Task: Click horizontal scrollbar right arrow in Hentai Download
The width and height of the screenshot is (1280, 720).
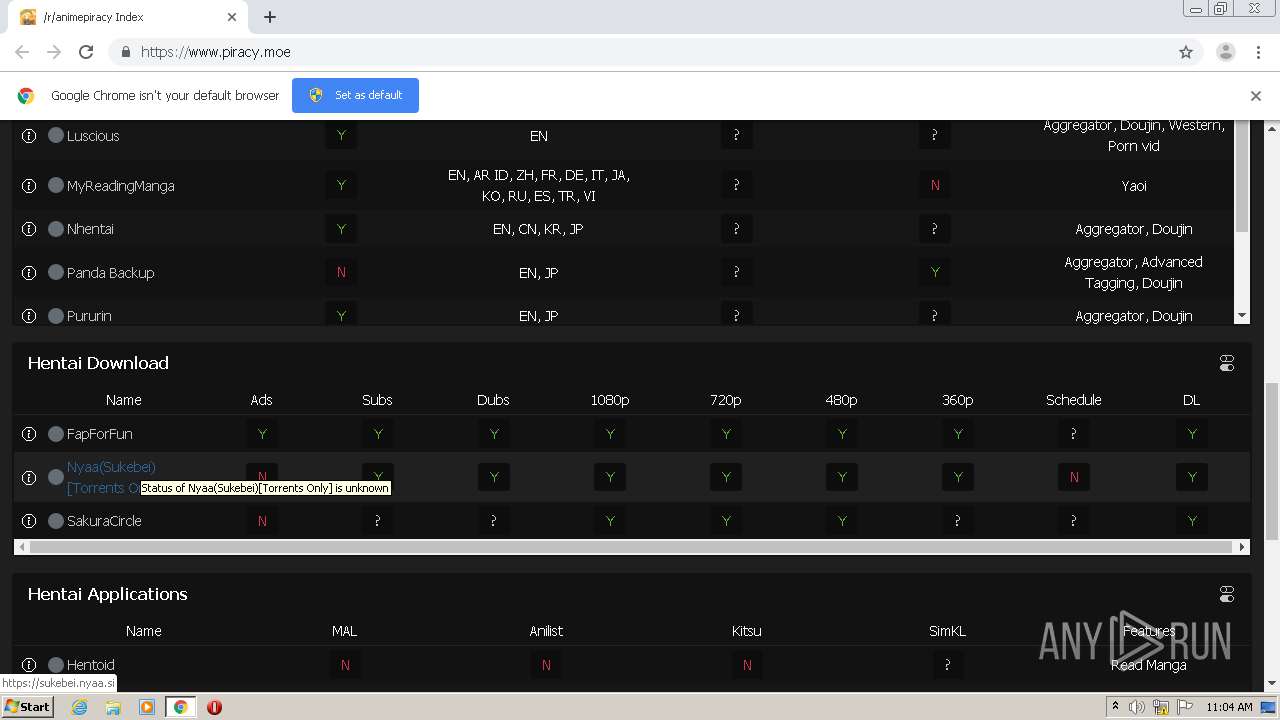Action: point(1243,547)
